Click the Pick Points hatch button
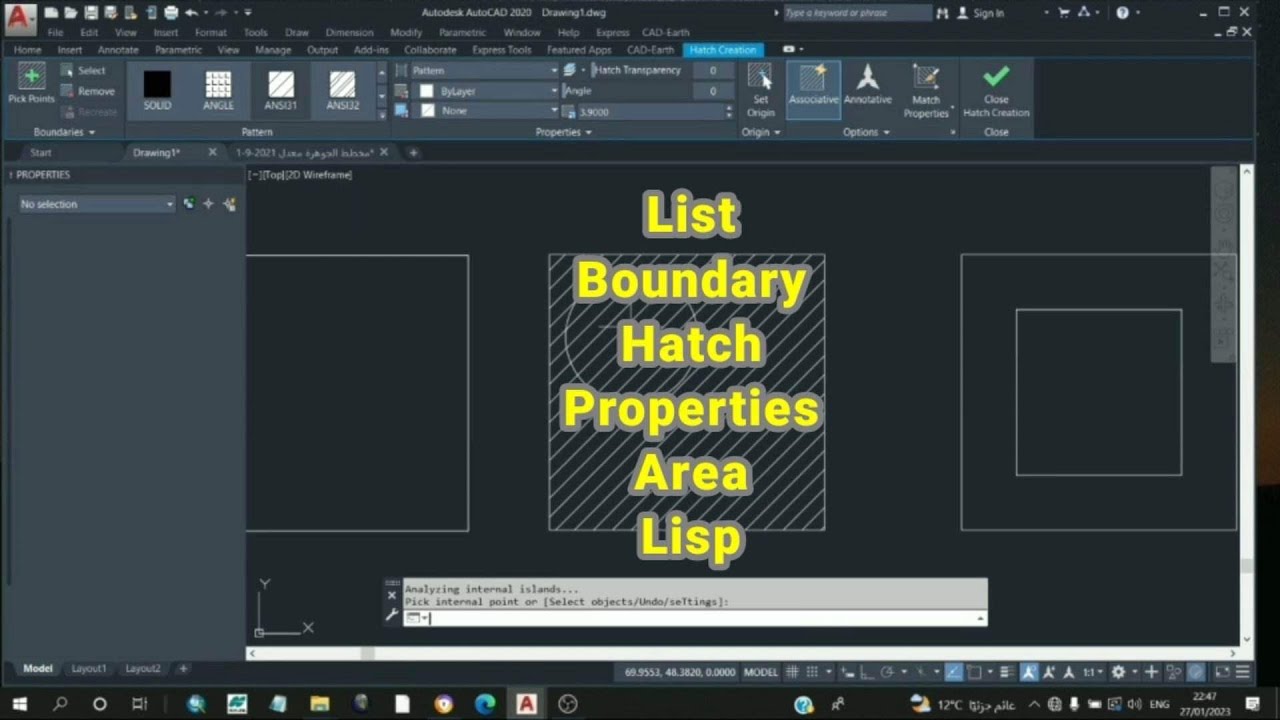Image resolution: width=1280 pixels, height=720 pixels. (31, 85)
